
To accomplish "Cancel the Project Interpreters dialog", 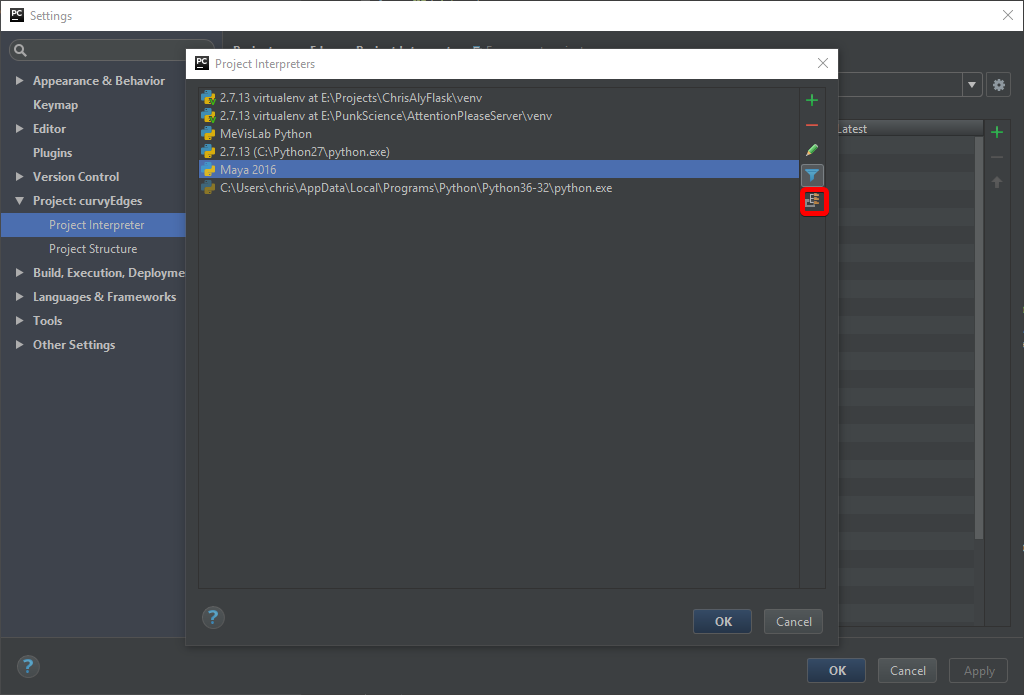I will pos(793,621).
